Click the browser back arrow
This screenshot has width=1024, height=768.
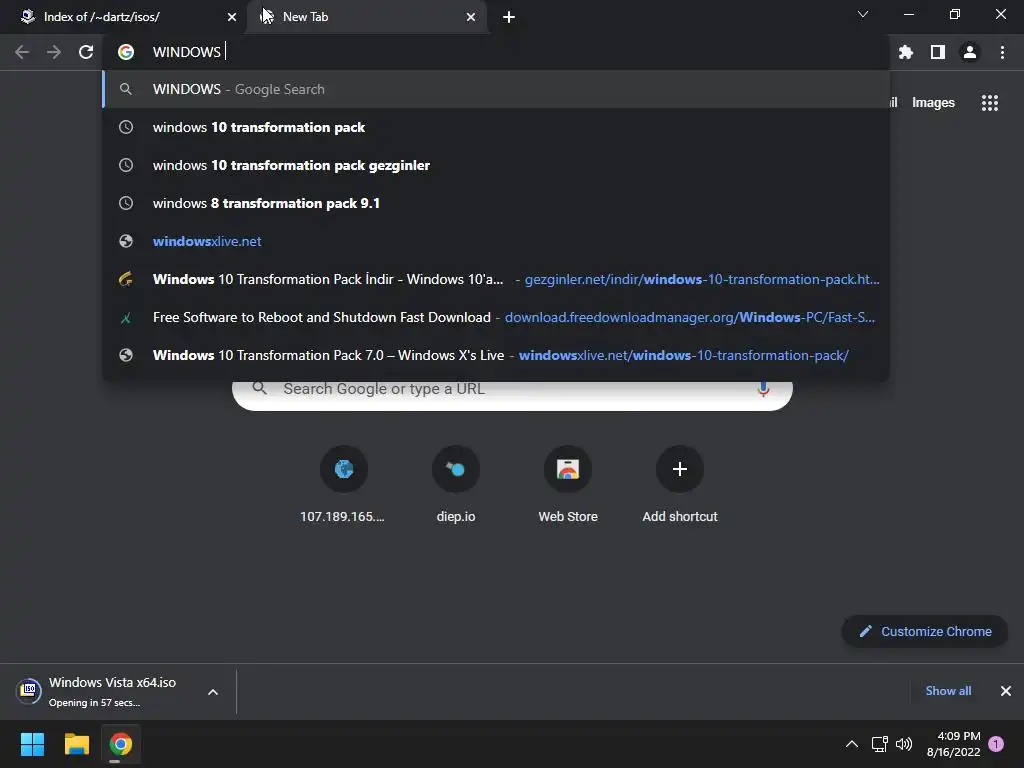(22, 52)
